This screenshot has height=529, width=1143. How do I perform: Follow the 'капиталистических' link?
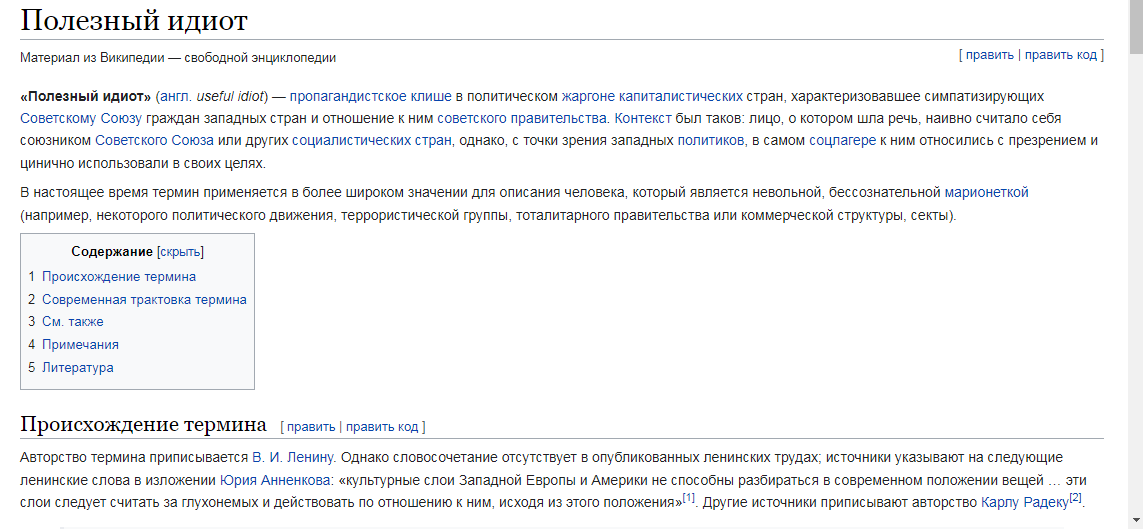[x=681, y=96]
